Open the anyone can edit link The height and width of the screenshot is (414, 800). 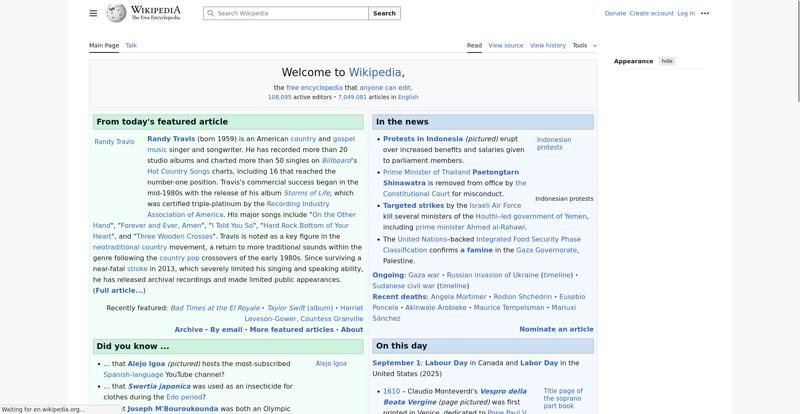(385, 88)
